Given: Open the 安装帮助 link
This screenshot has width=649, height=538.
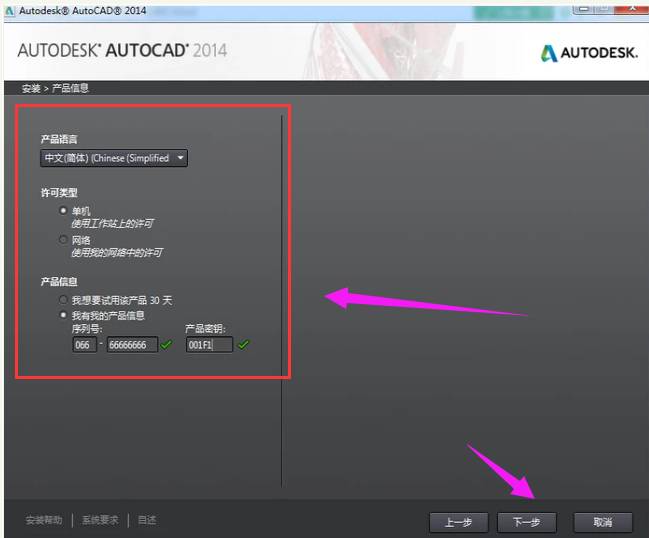Looking at the screenshot, I should [44, 520].
